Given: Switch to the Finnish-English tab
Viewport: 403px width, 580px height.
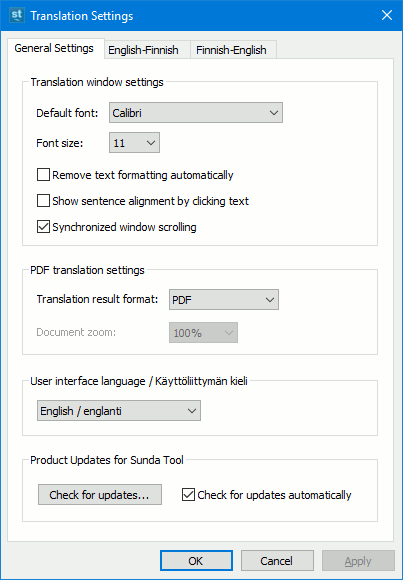Looking at the screenshot, I should click(x=231, y=50).
